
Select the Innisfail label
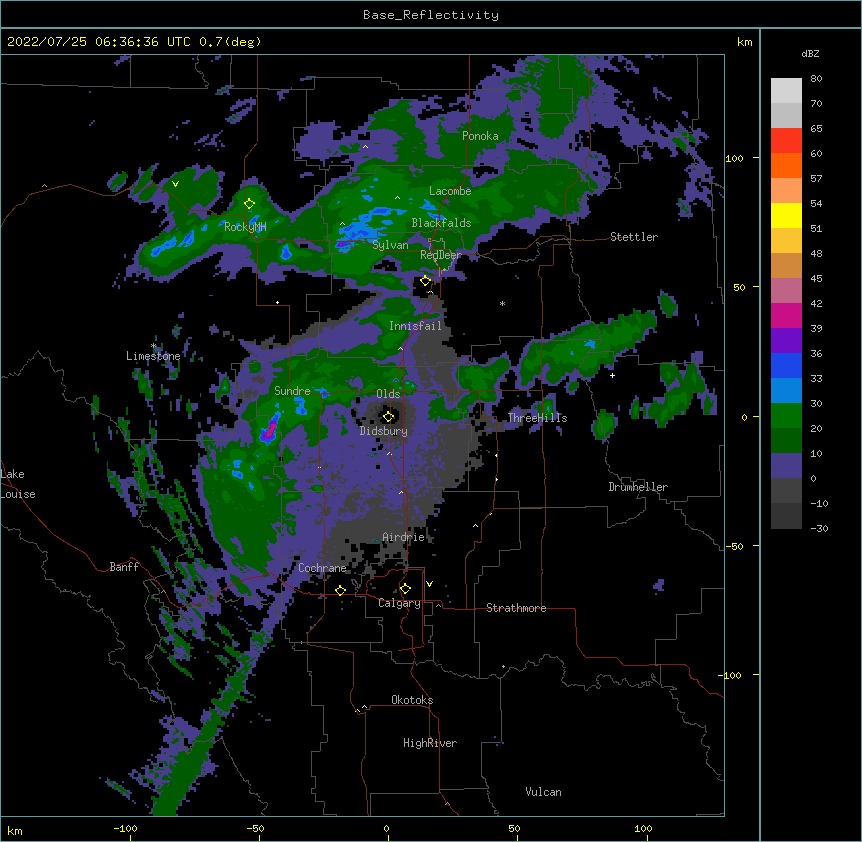(415, 326)
